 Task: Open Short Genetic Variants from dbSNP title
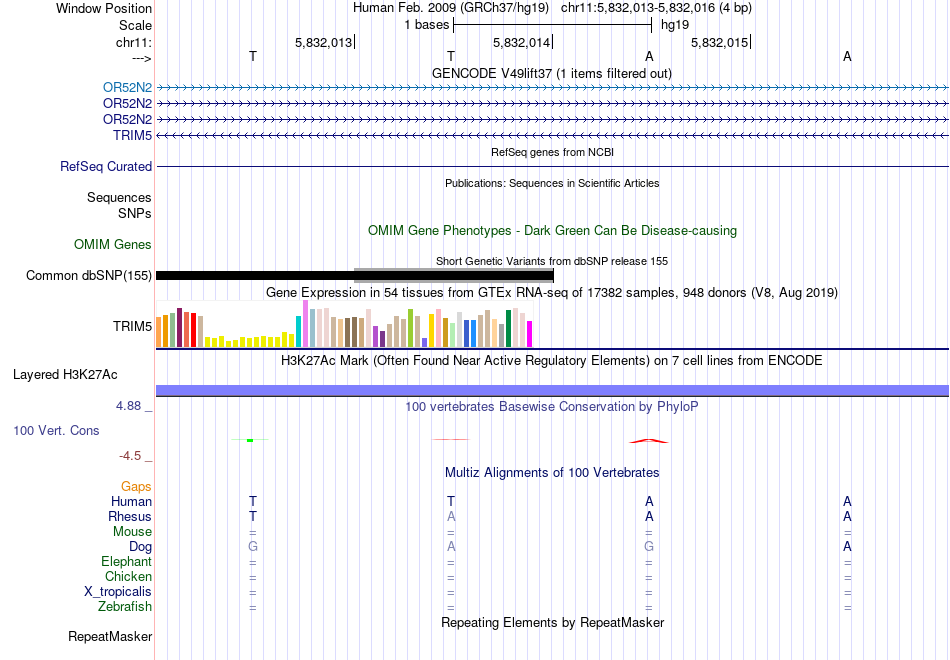(x=552, y=261)
